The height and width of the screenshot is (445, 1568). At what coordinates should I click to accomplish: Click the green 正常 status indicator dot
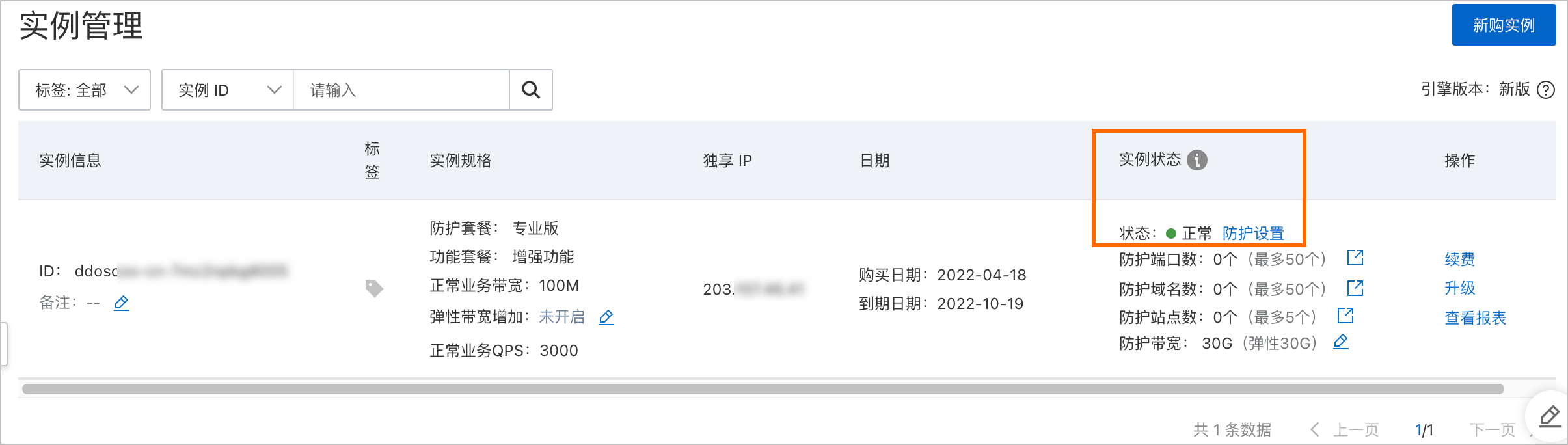(x=1172, y=233)
